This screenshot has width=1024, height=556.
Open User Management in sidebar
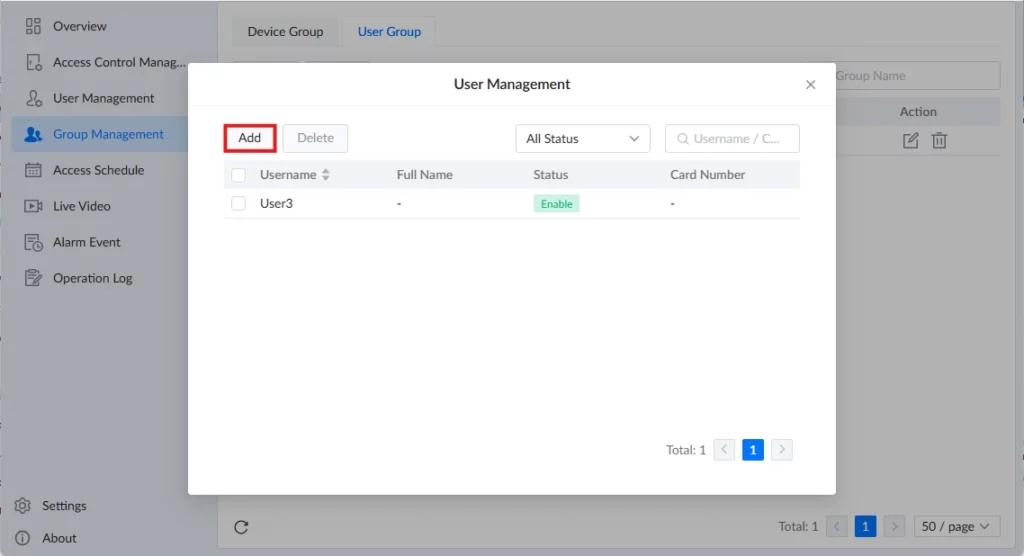coord(103,98)
